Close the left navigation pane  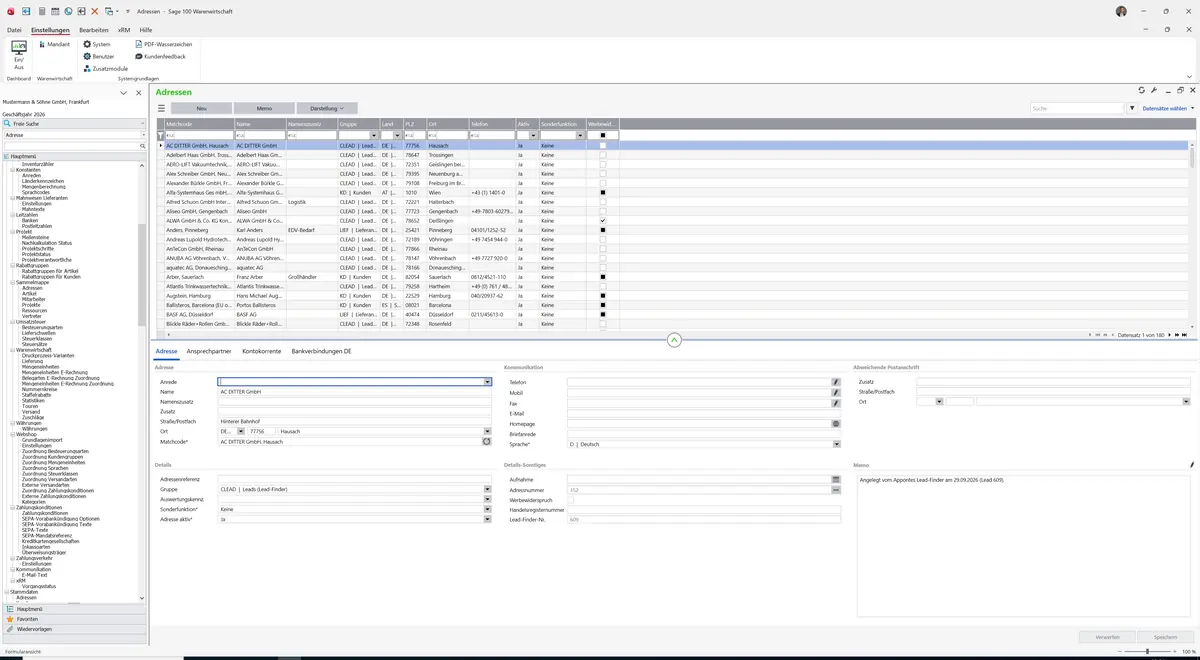[137, 93]
